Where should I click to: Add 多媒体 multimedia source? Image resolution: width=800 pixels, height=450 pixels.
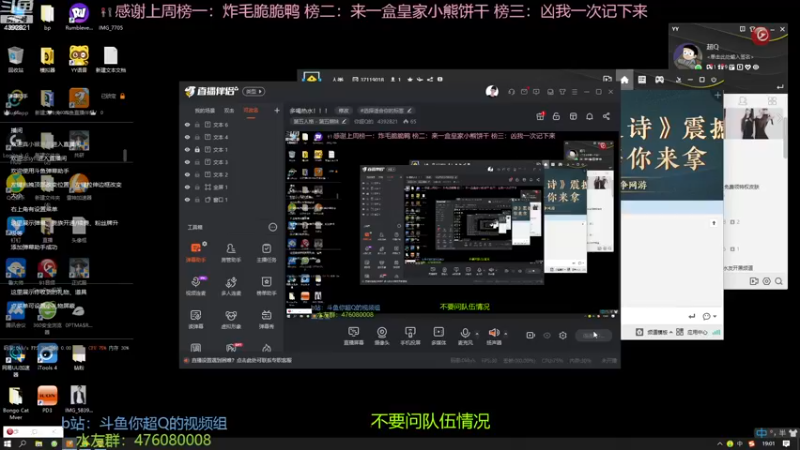click(x=438, y=336)
